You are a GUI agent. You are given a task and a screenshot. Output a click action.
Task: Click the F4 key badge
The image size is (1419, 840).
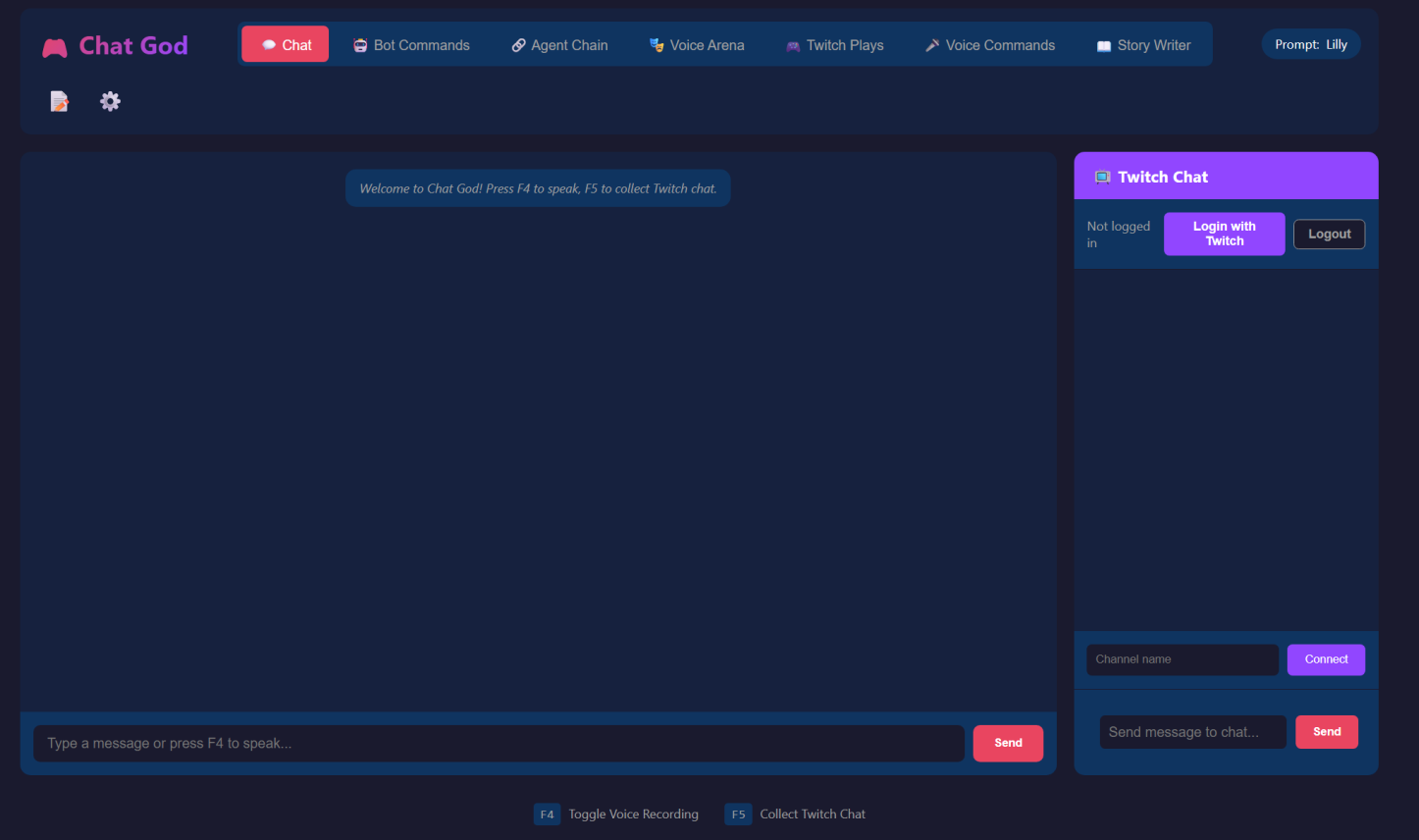click(547, 814)
